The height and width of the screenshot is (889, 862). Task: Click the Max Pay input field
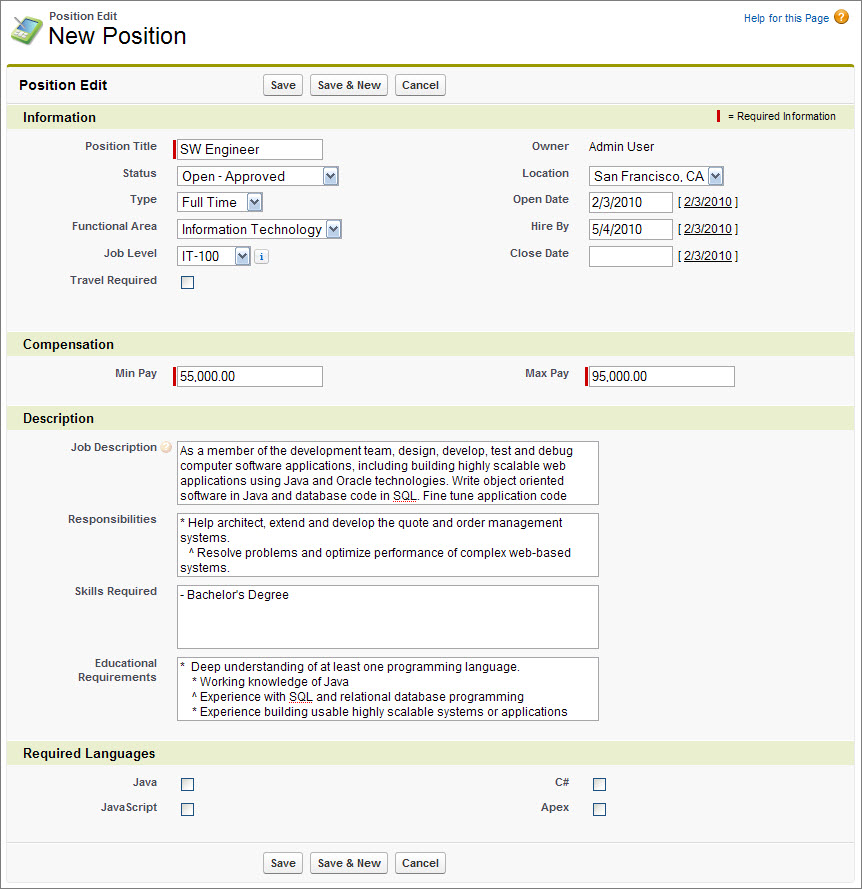point(662,376)
